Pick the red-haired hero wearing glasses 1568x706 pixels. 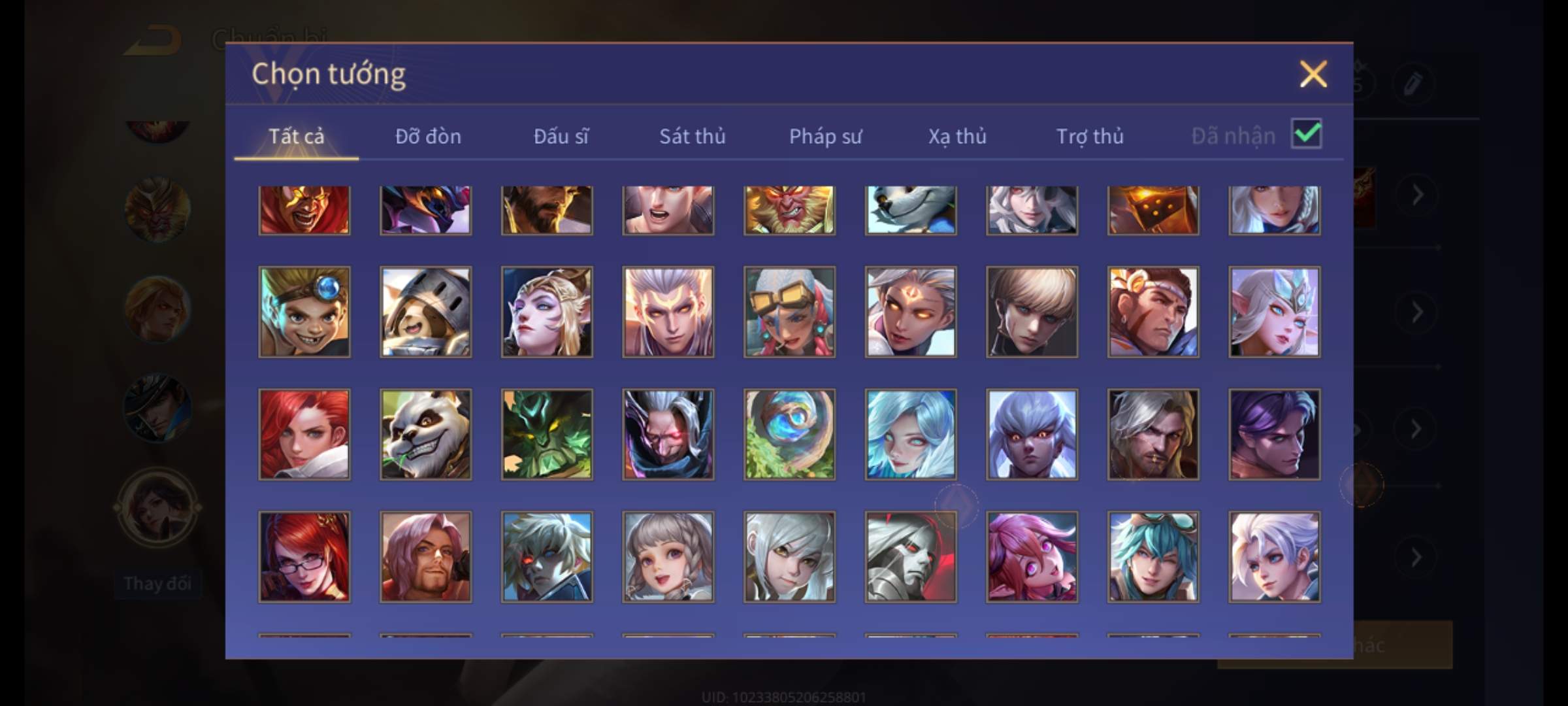click(x=304, y=557)
